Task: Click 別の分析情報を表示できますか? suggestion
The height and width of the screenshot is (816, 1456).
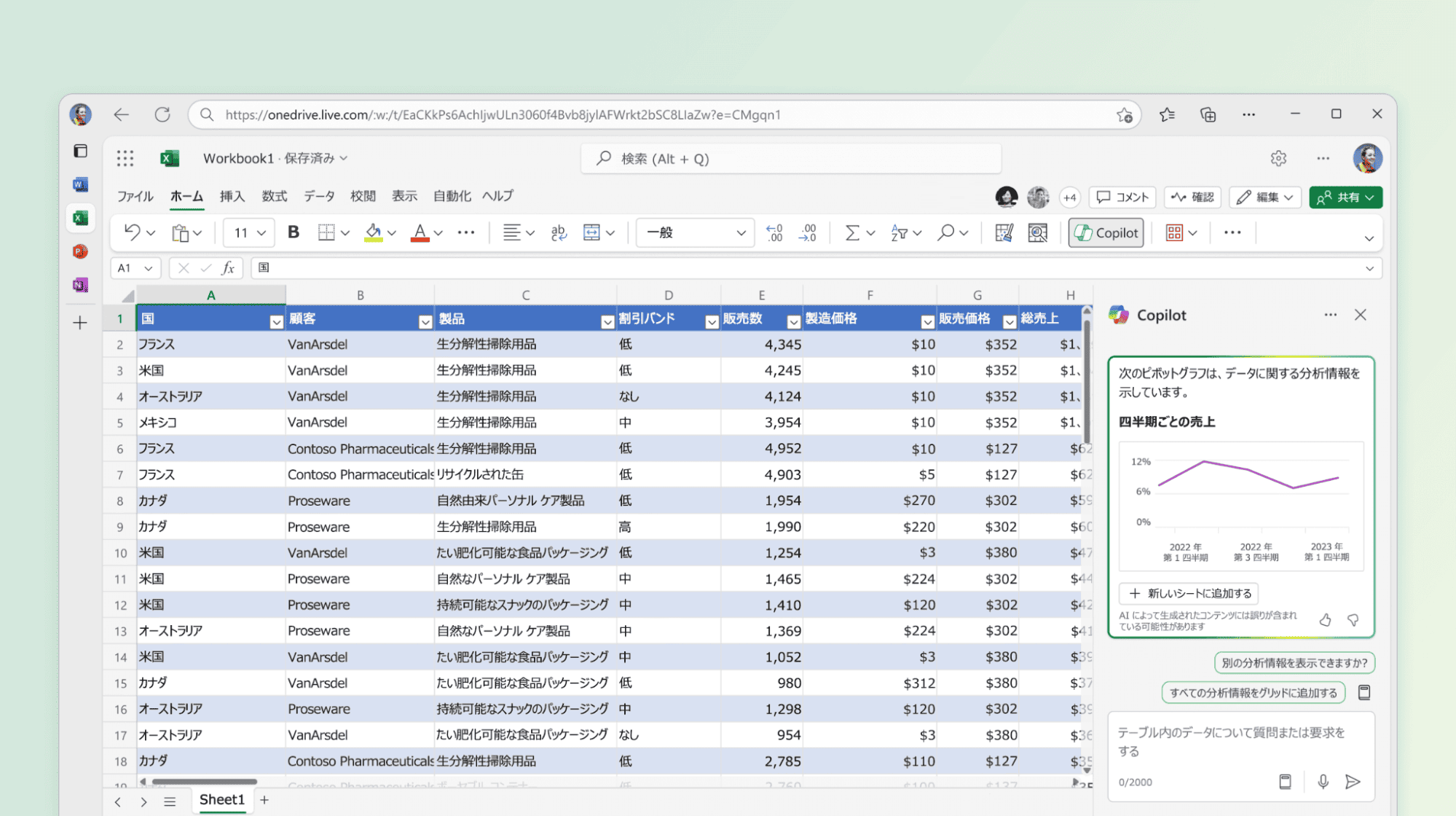Action: 1294,663
